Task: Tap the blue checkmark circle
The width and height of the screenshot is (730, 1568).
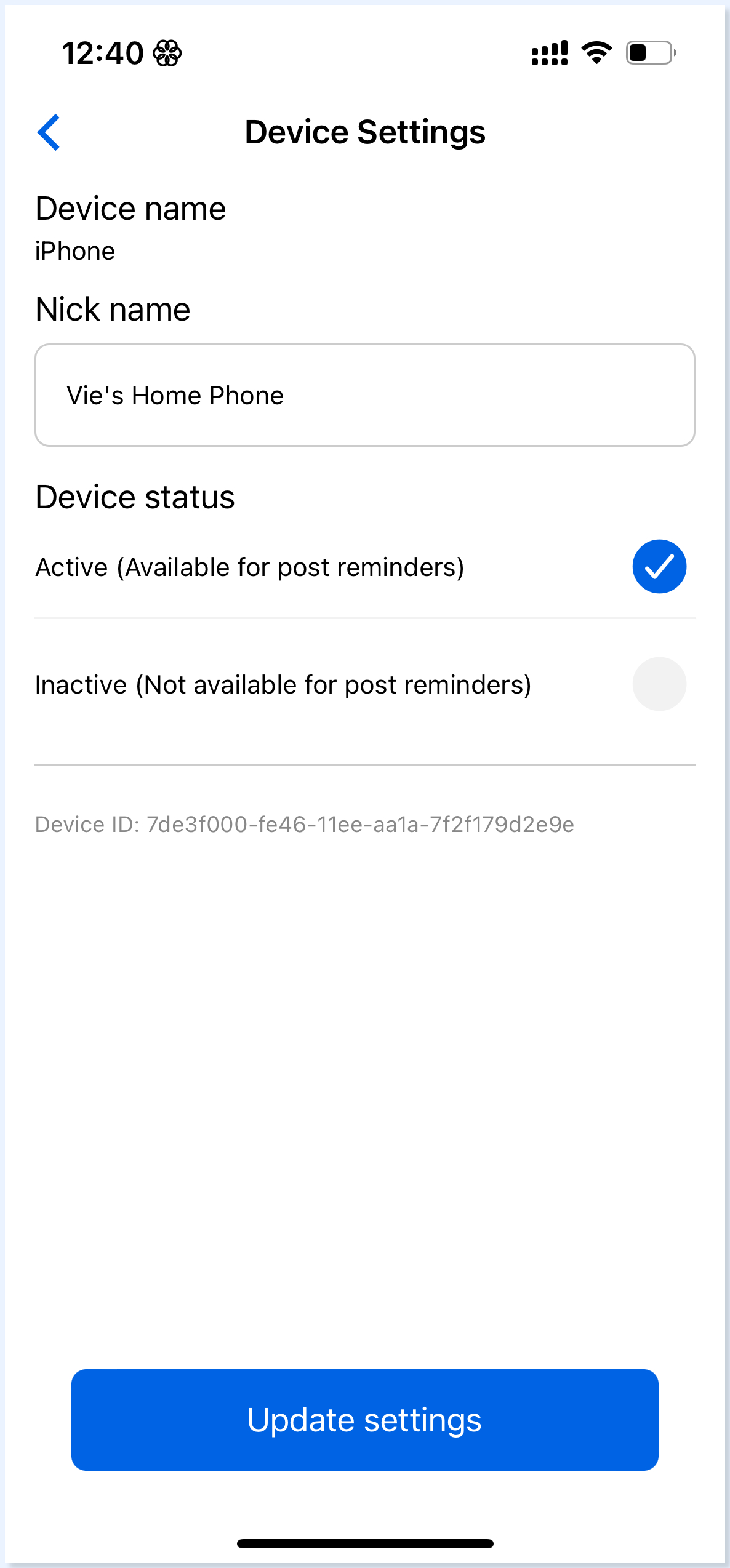Action: pyautogui.click(x=659, y=567)
